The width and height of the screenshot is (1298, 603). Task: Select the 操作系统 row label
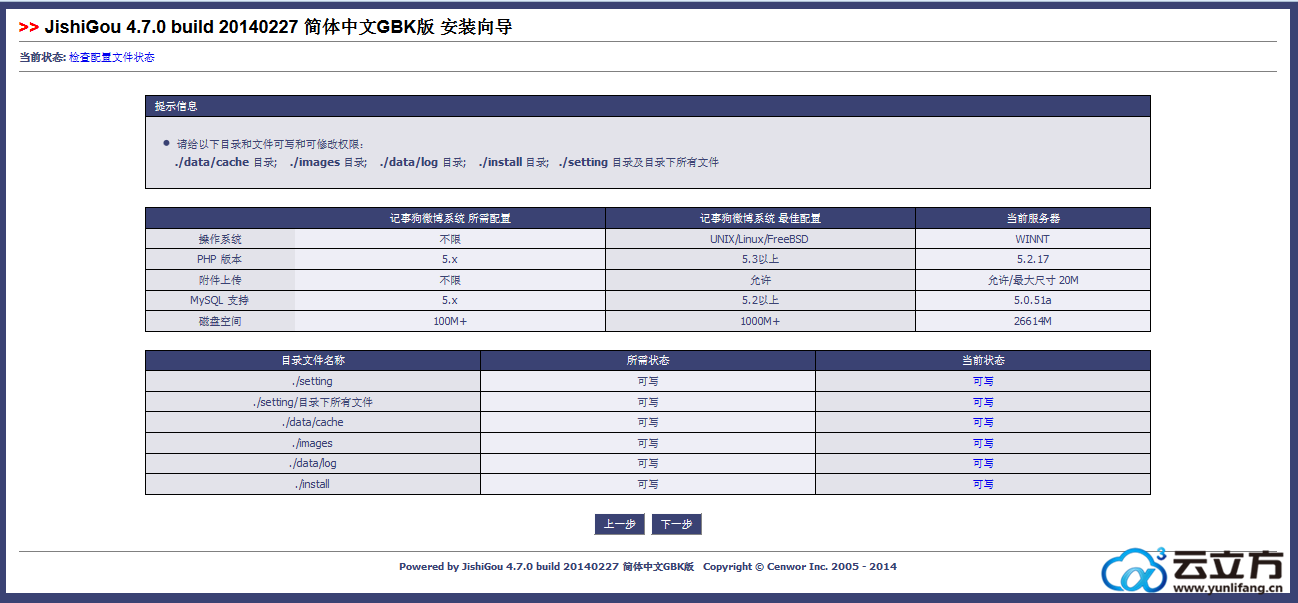220,239
